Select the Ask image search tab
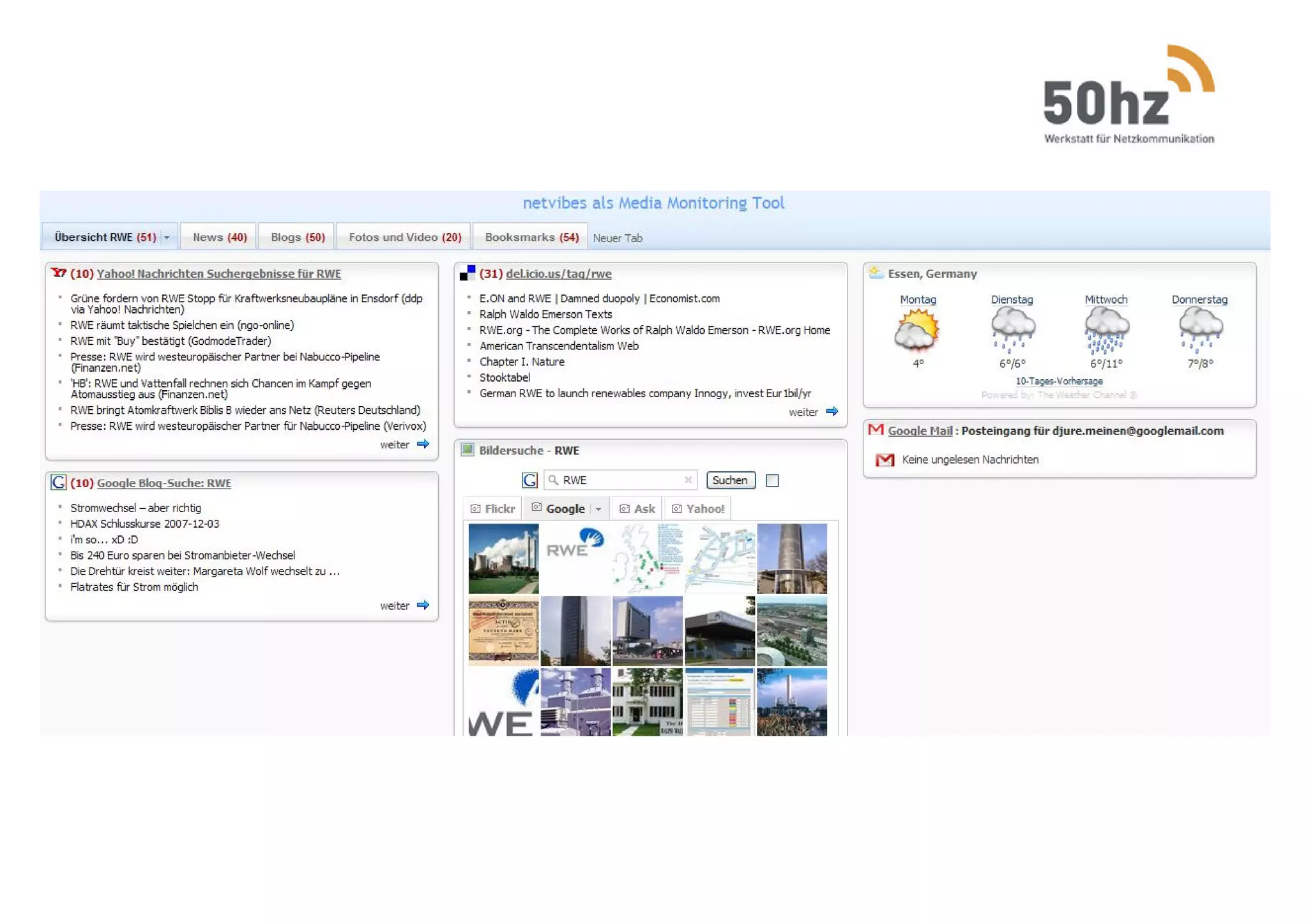 coord(637,509)
